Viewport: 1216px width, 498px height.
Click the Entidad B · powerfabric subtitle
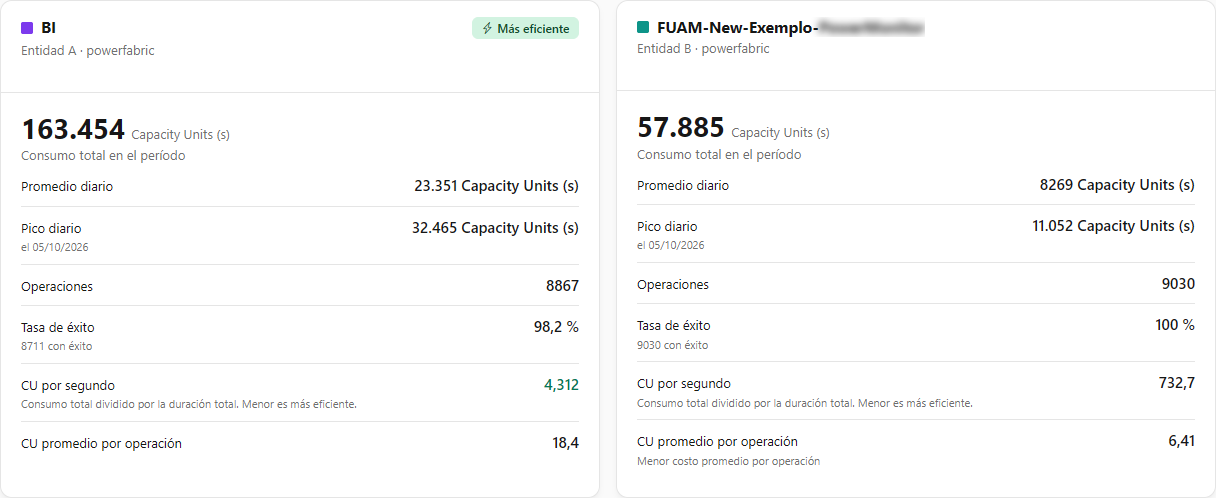(x=704, y=49)
